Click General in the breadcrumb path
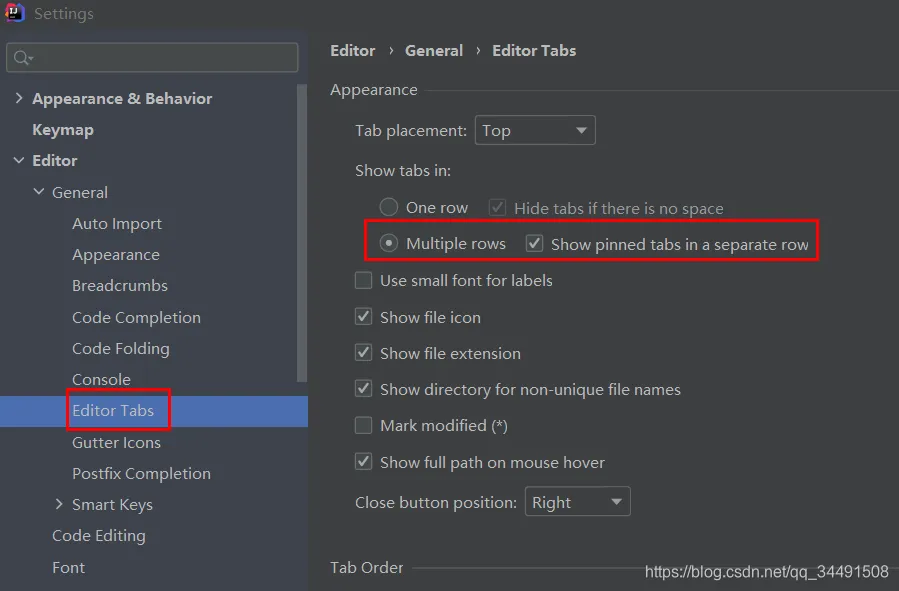The width and height of the screenshot is (899, 591). (434, 50)
